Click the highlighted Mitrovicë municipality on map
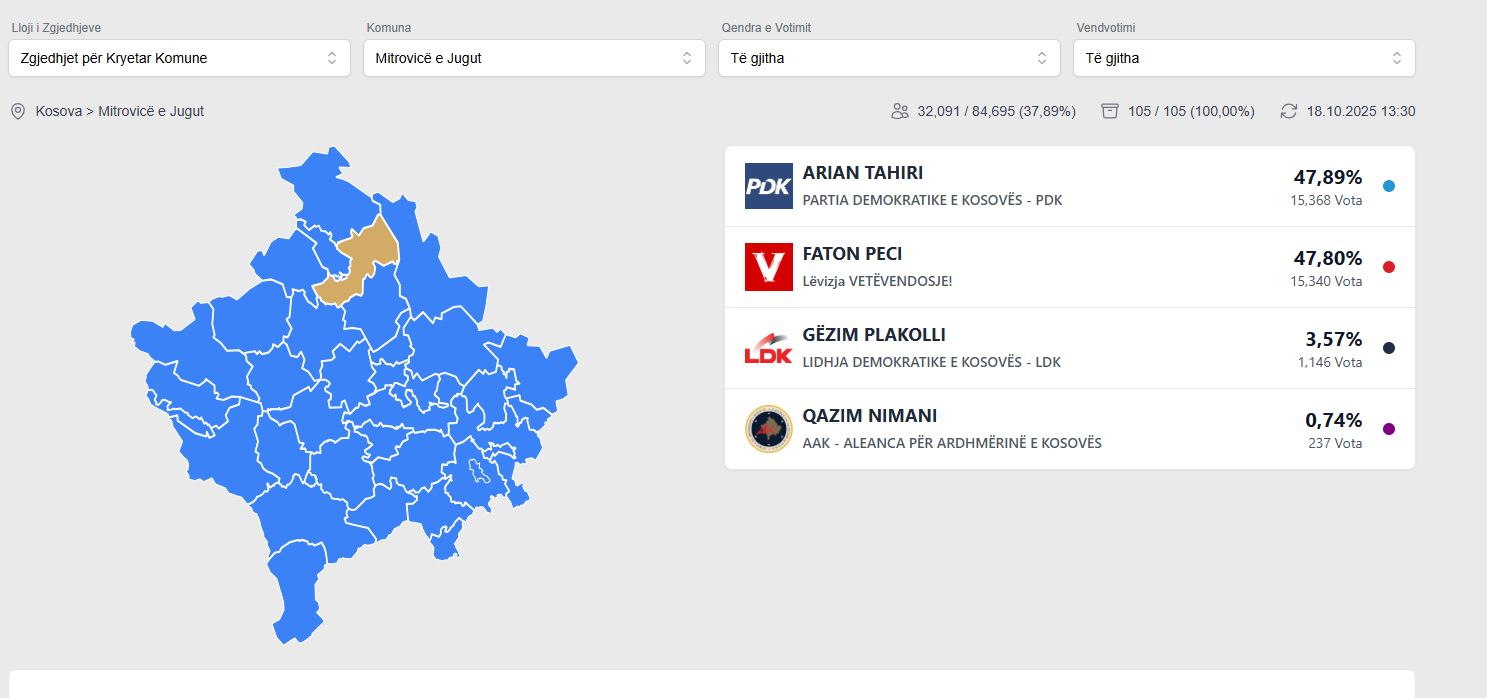 (360, 264)
